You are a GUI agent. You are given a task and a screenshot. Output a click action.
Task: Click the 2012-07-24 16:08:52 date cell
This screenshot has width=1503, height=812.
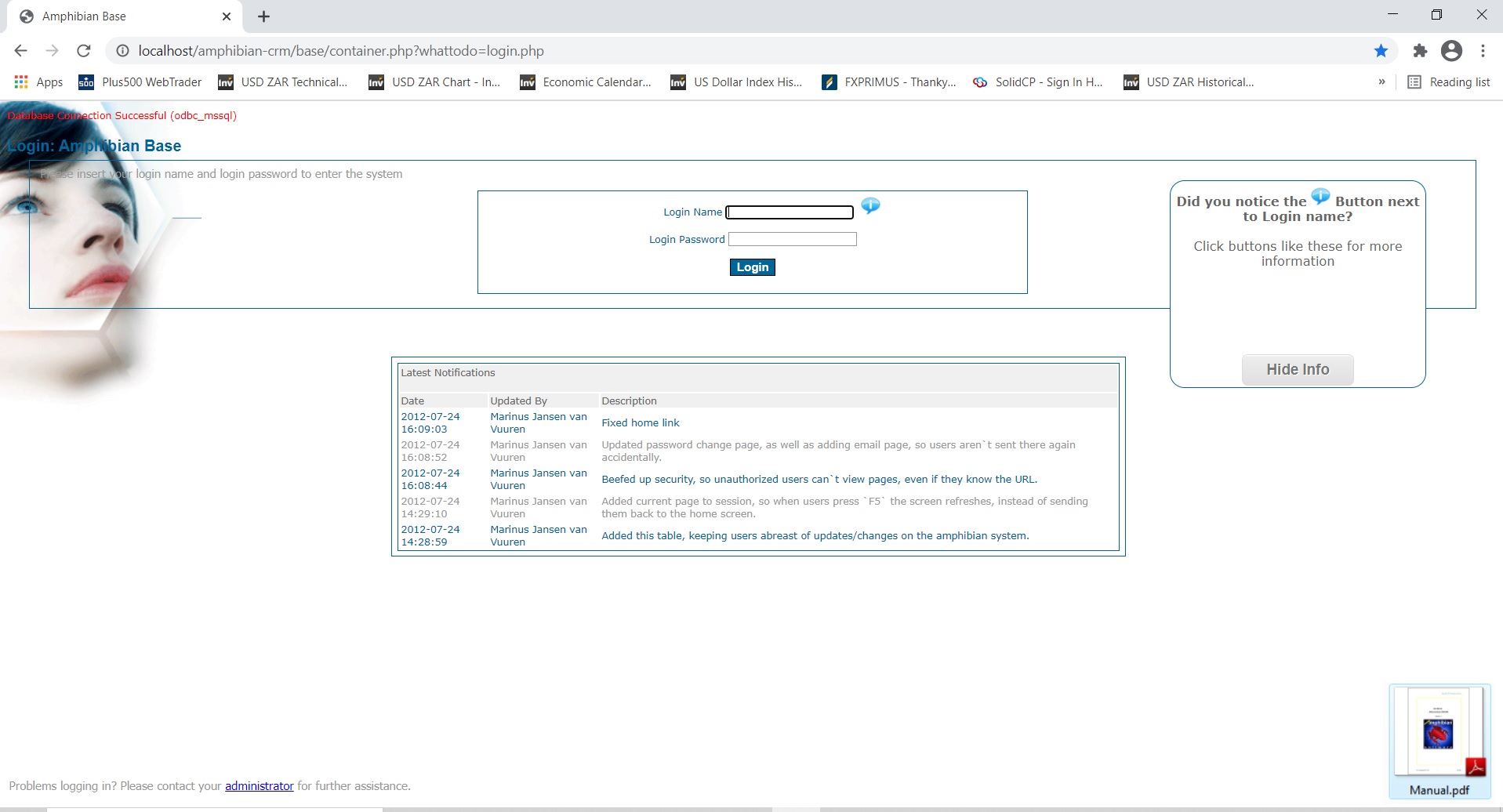tap(430, 451)
